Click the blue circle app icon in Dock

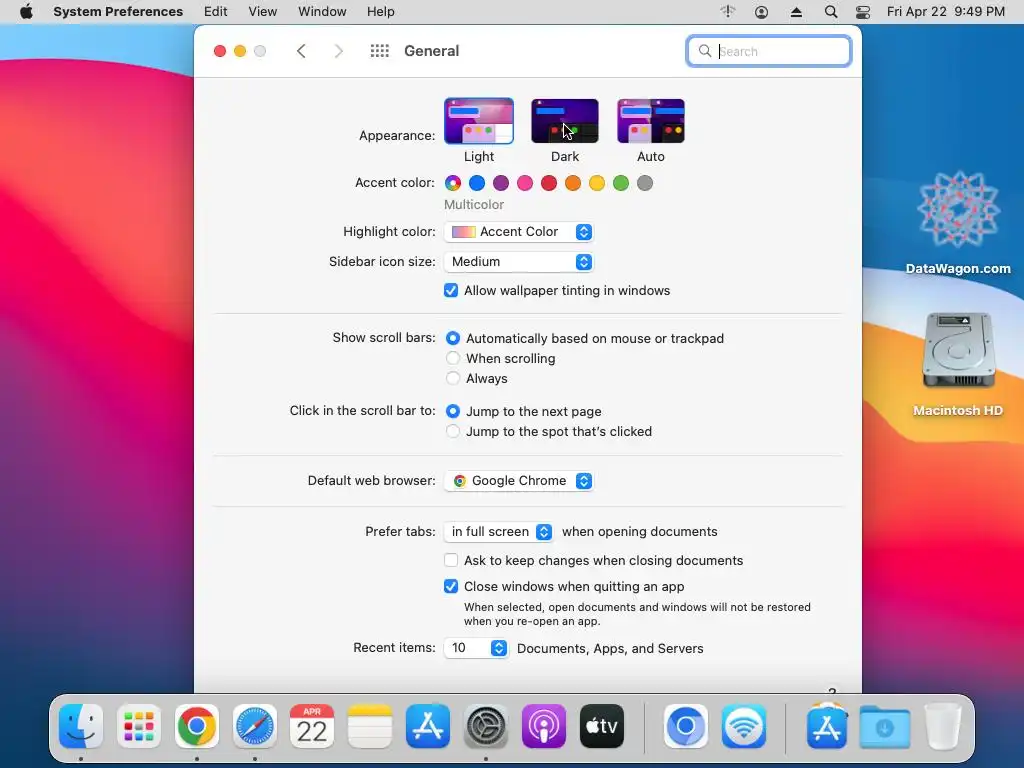point(686,726)
